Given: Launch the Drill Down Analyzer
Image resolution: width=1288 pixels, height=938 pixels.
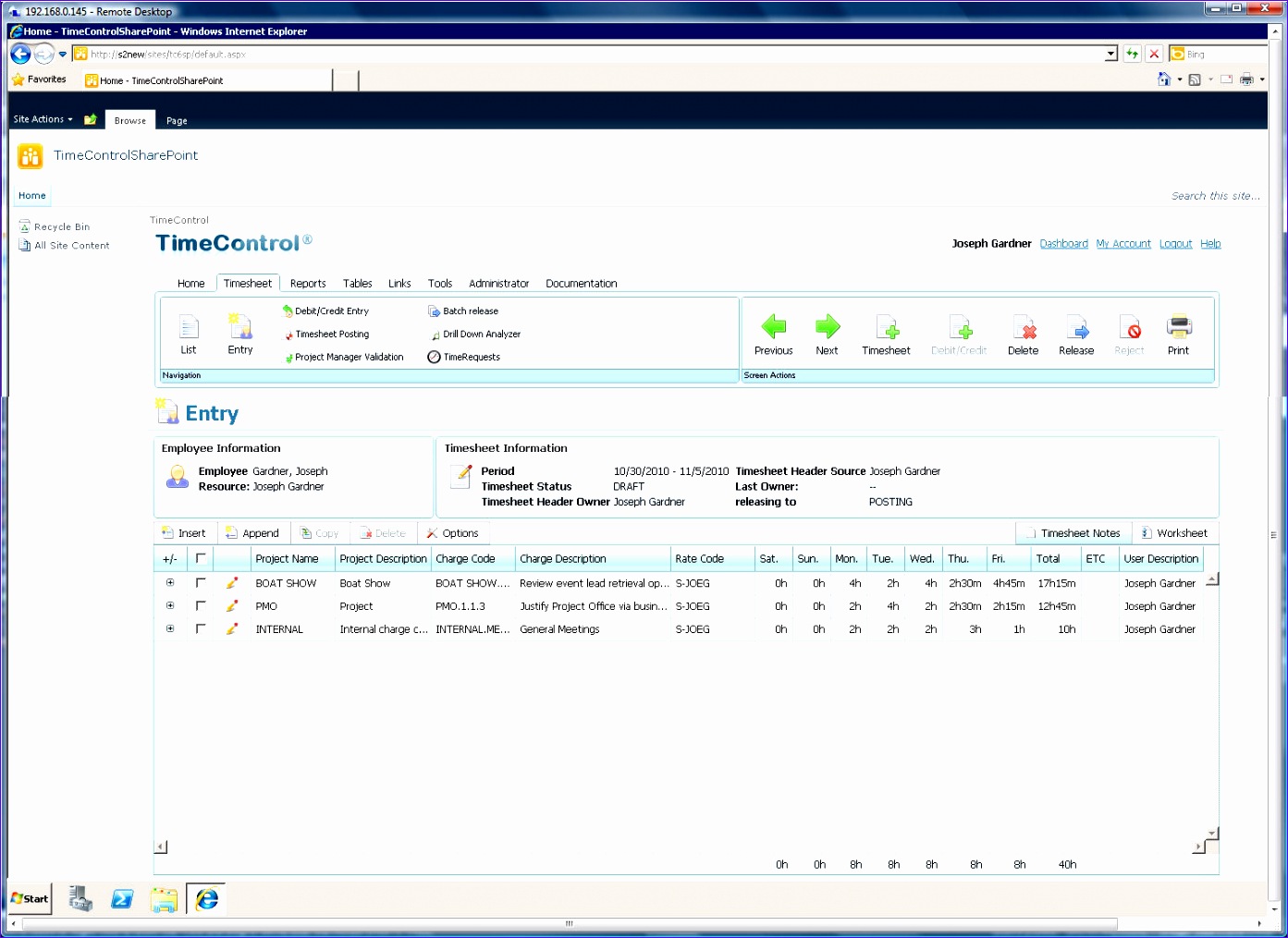Looking at the screenshot, I should [475, 335].
